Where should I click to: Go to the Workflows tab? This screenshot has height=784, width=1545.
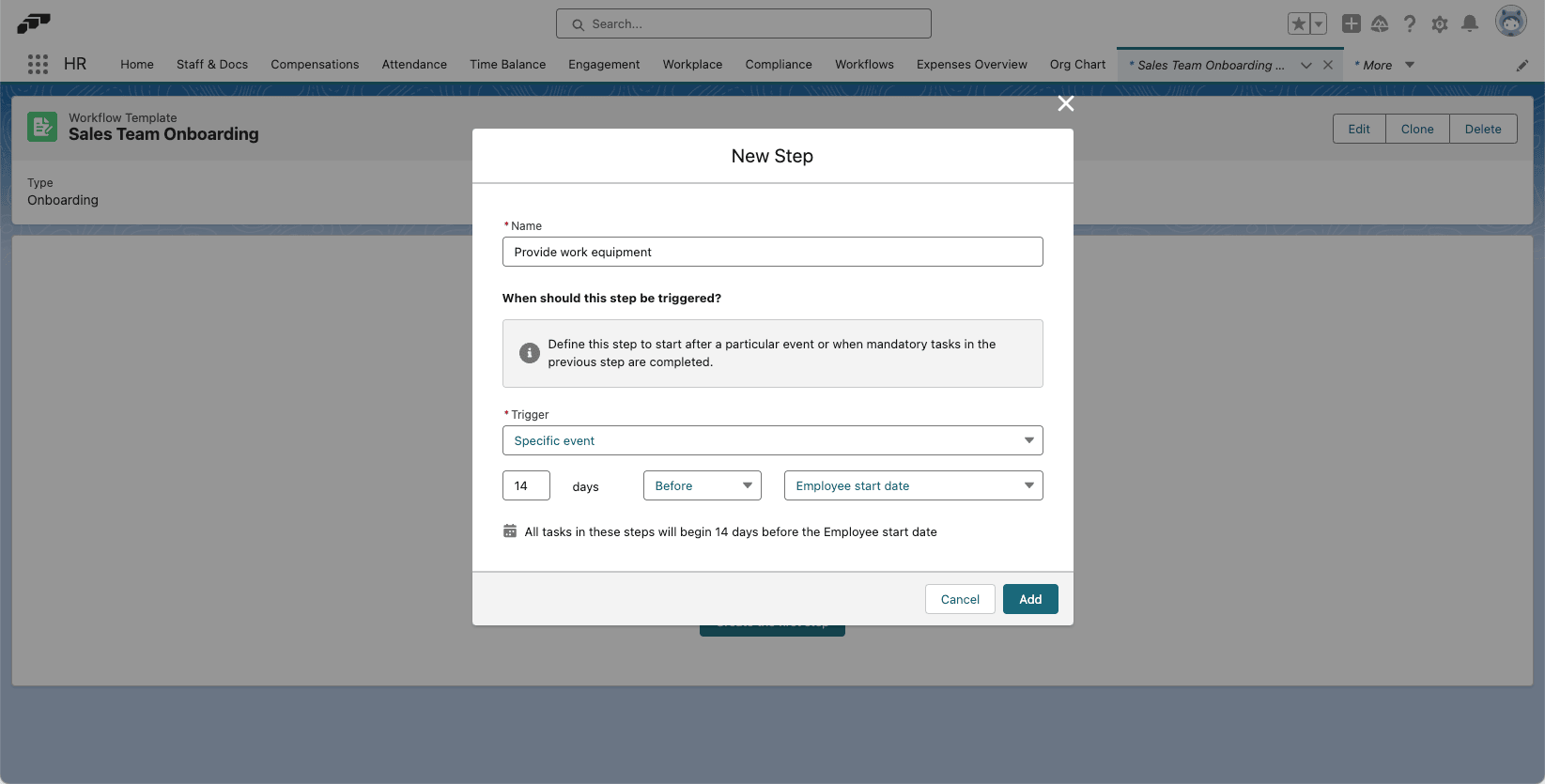coord(864,64)
